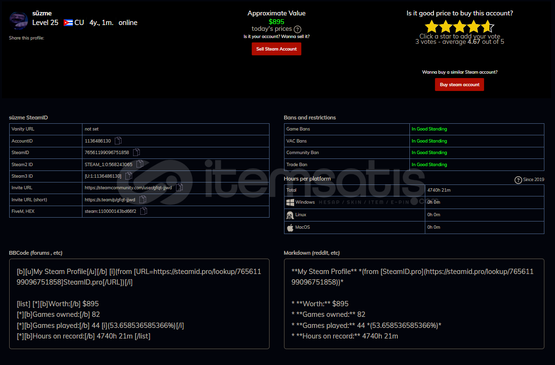The width and height of the screenshot is (555, 365).
Task: Copy the AccountID value
Action: pos(118,141)
